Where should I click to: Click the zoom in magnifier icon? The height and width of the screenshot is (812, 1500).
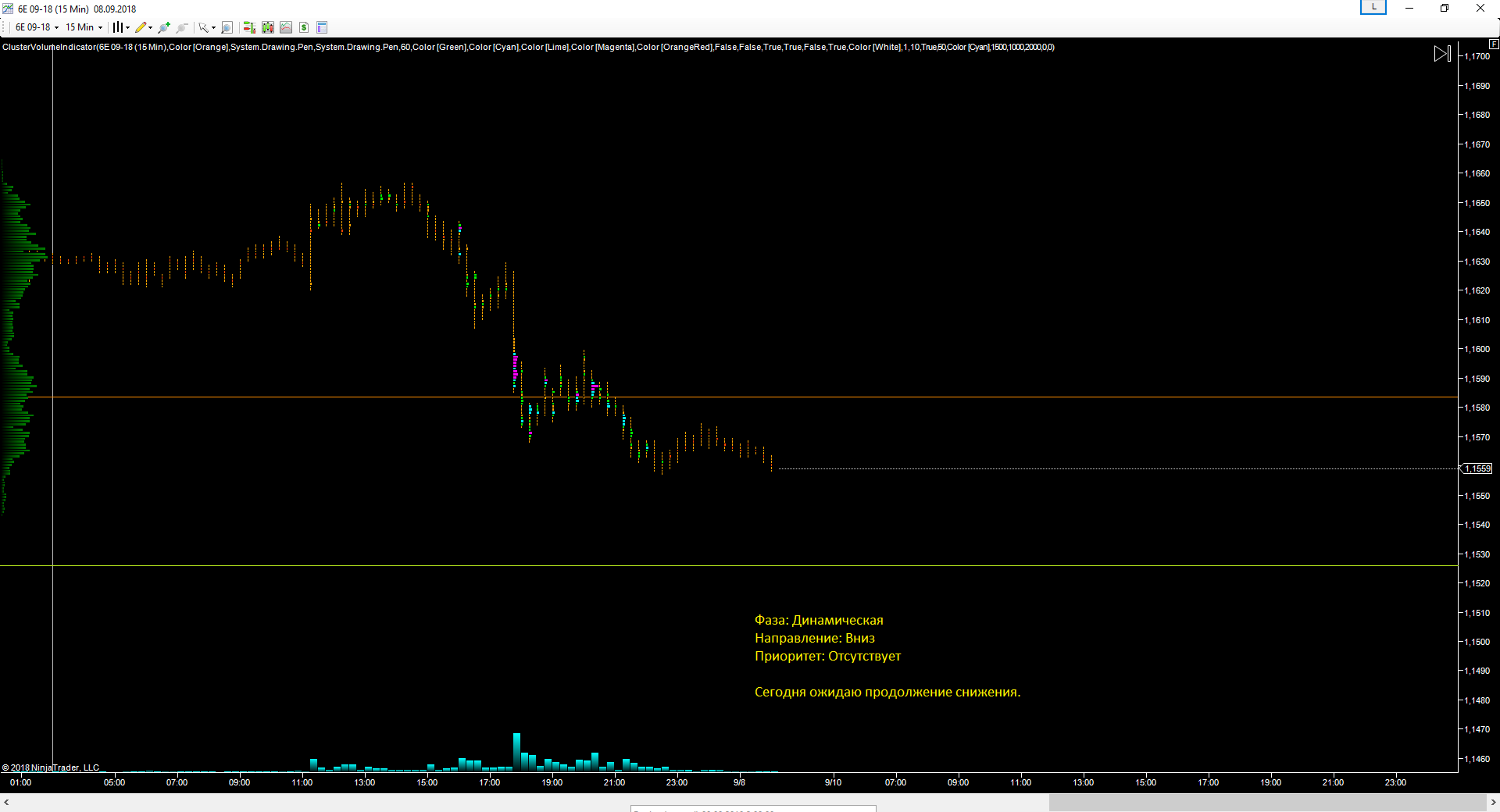[x=164, y=27]
